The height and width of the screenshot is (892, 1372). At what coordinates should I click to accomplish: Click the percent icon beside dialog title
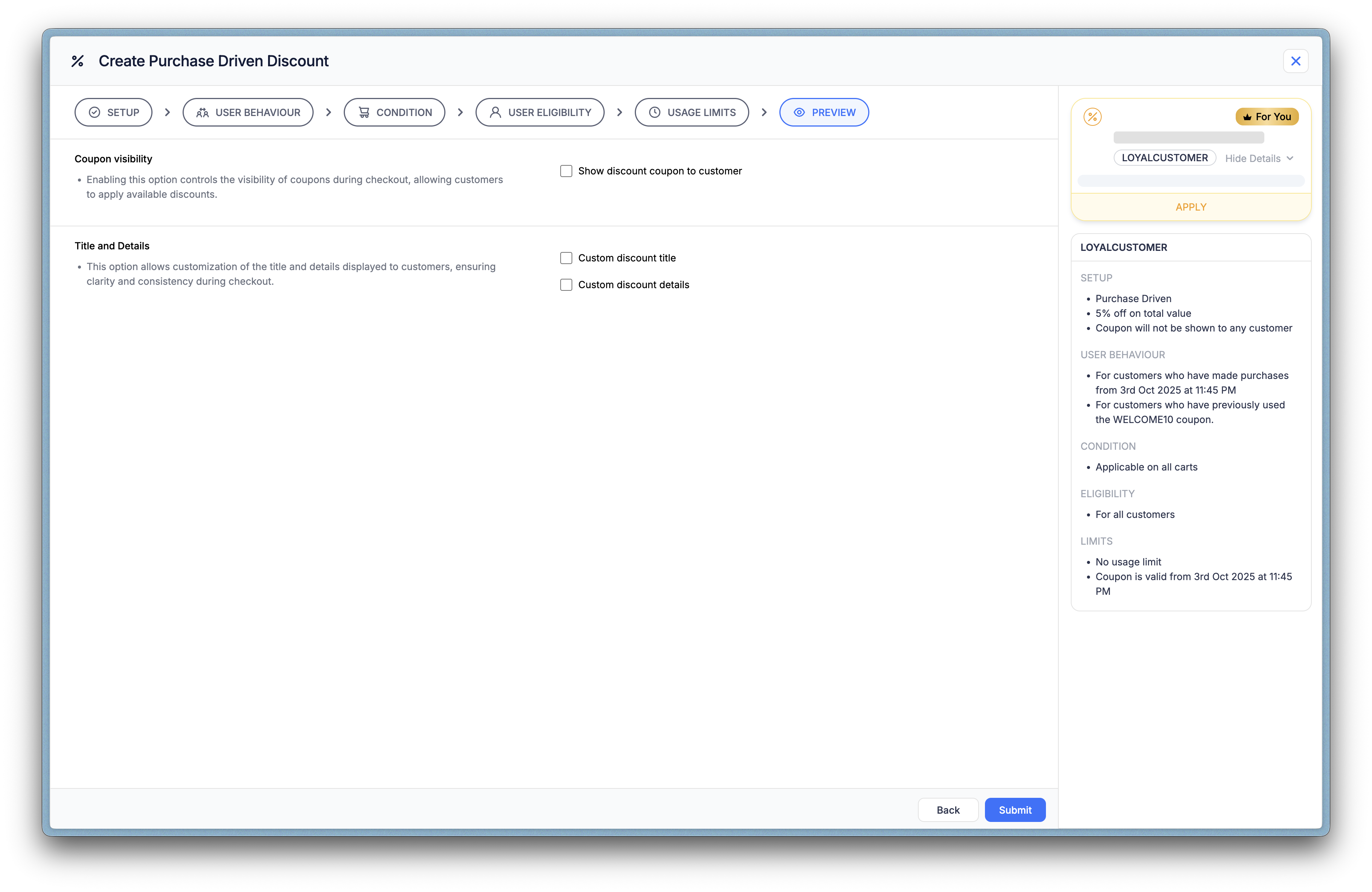tap(77, 61)
